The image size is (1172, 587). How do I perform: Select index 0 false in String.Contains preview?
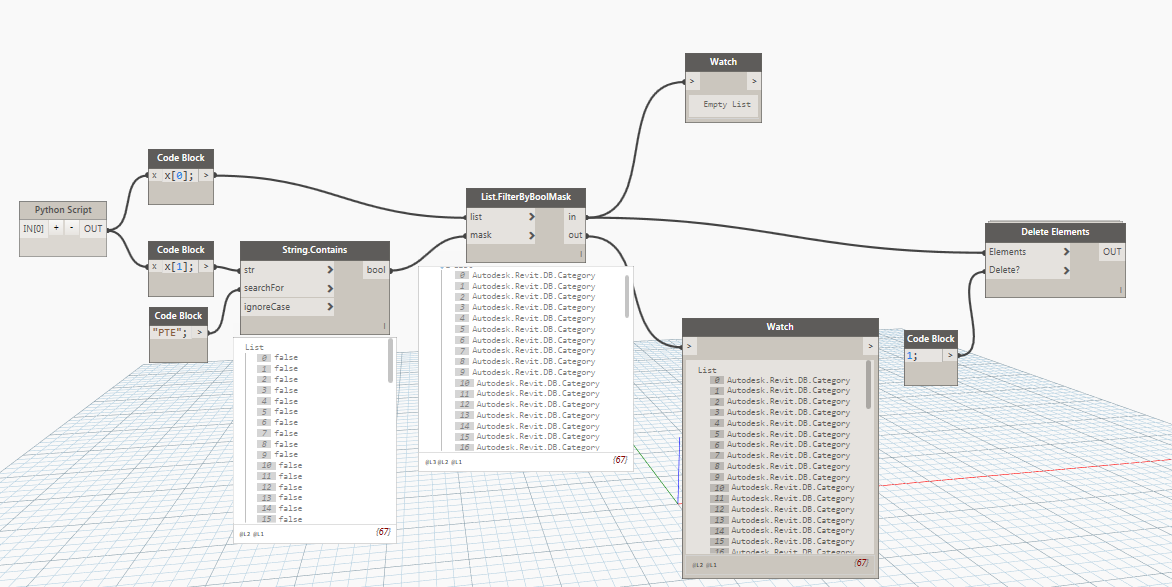tap(277, 357)
